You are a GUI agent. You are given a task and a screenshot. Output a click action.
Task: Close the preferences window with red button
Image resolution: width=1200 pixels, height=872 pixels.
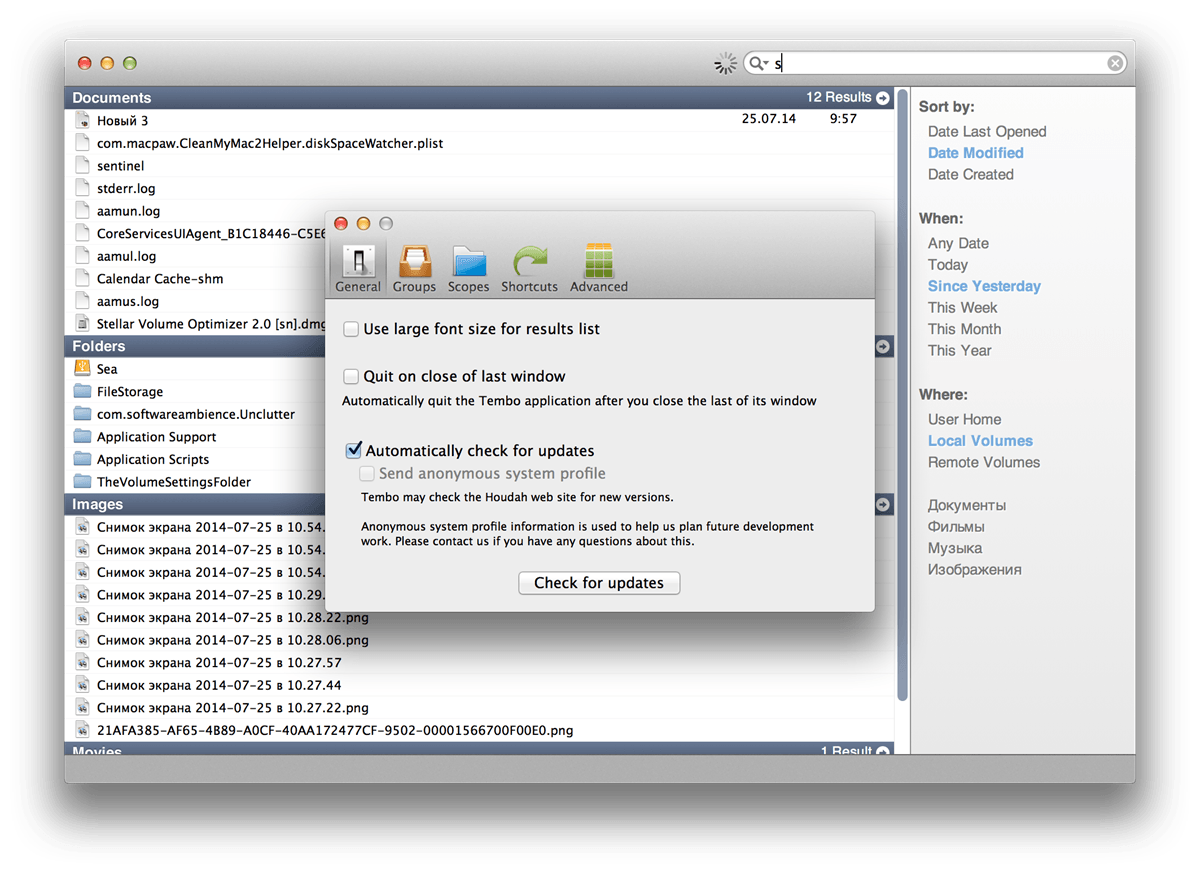[341, 224]
